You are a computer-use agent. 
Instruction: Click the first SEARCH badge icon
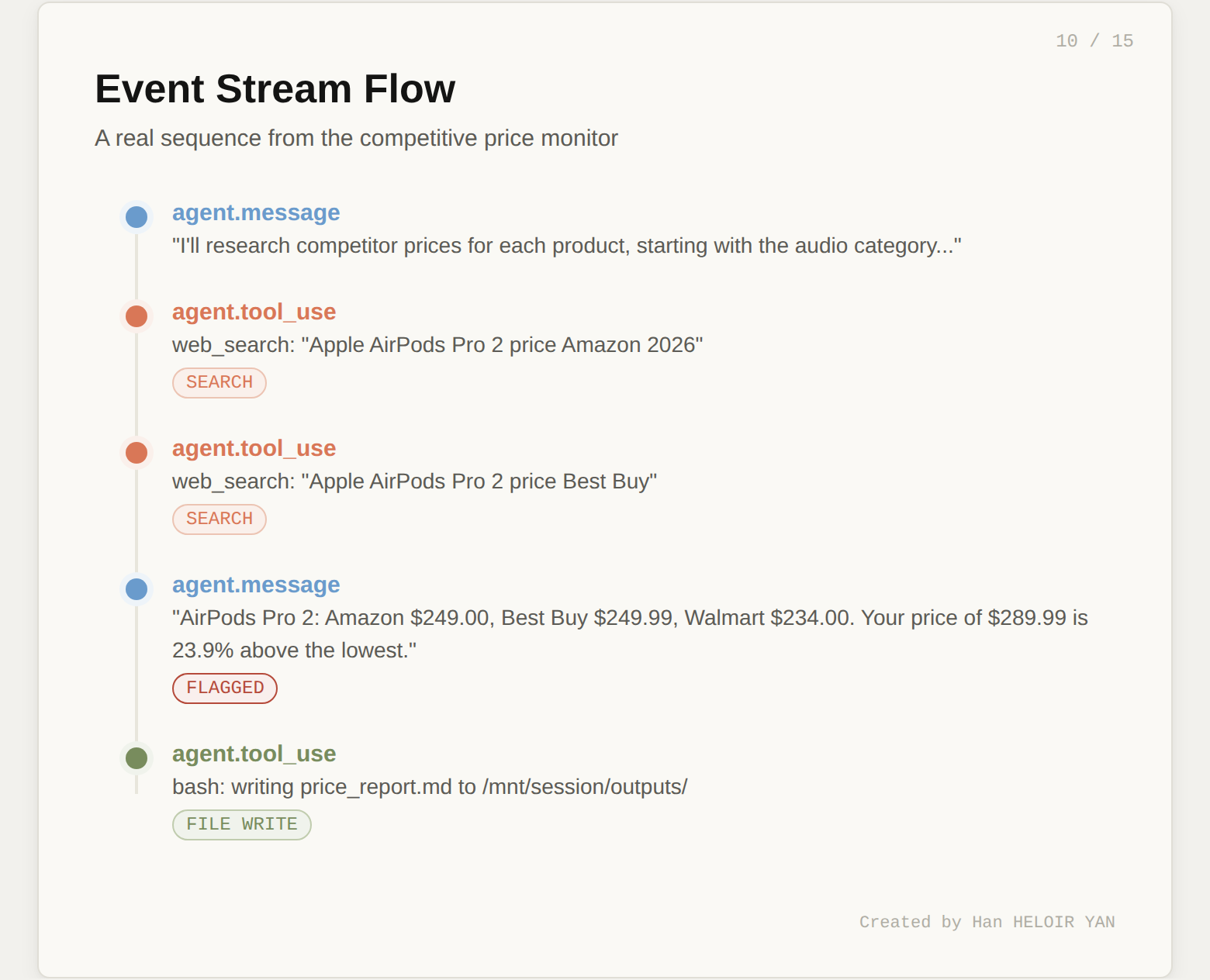coord(219,382)
